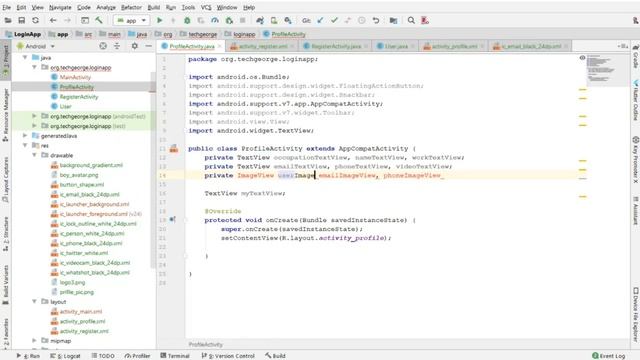Select MainActivity in the project tree
The height and width of the screenshot is (360, 640).
[75, 77]
